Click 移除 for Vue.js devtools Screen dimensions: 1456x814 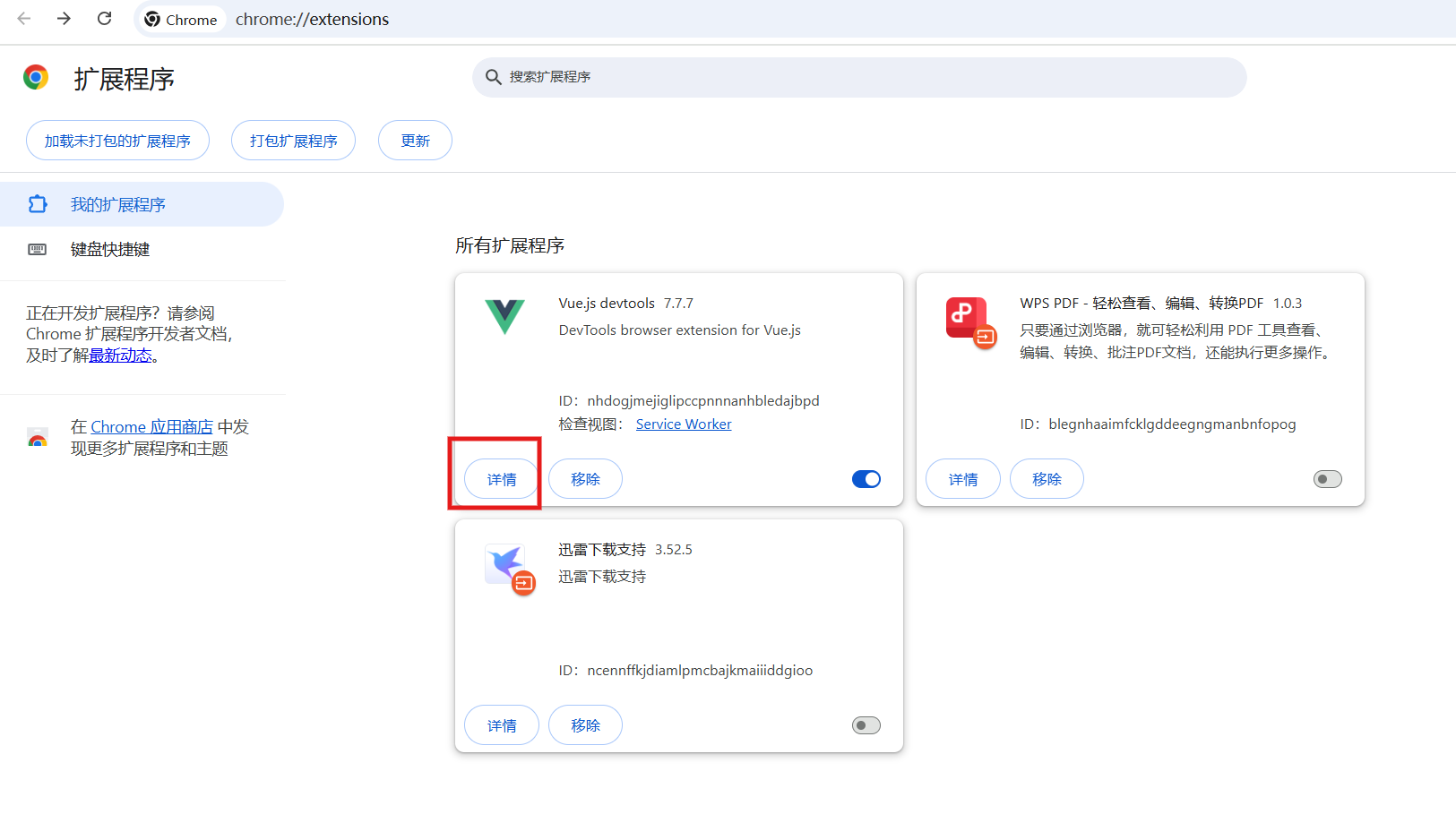pyautogui.click(x=585, y=479)
